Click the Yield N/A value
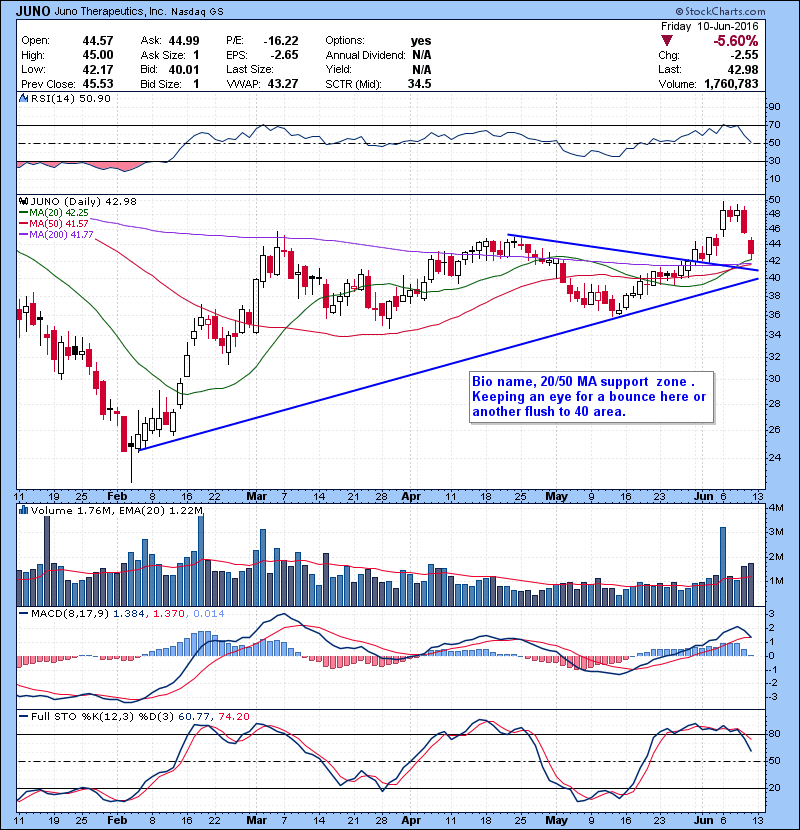The image size is (800, 830). click(421, 69)
